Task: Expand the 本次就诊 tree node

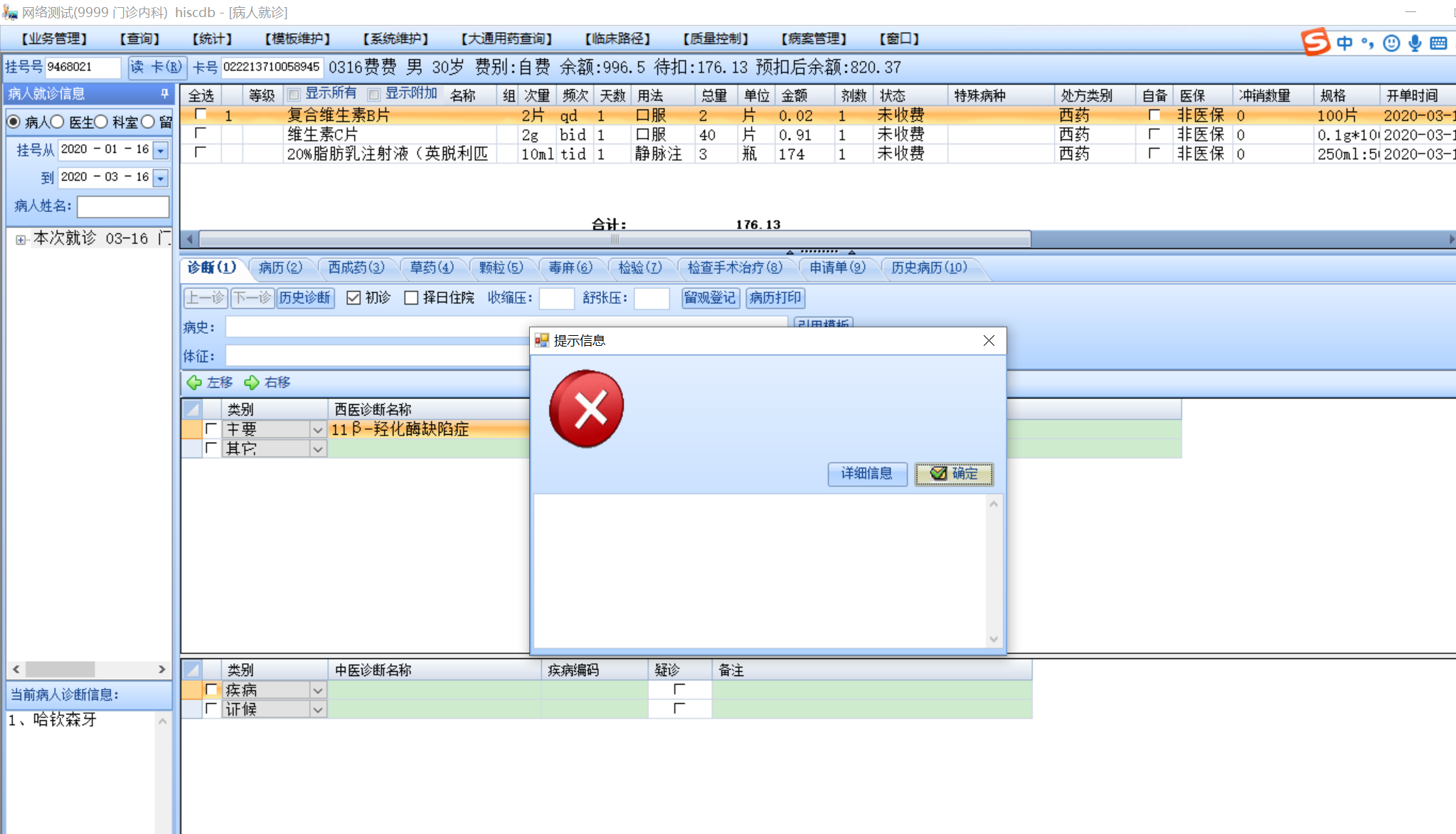Action: coord(21,240)
